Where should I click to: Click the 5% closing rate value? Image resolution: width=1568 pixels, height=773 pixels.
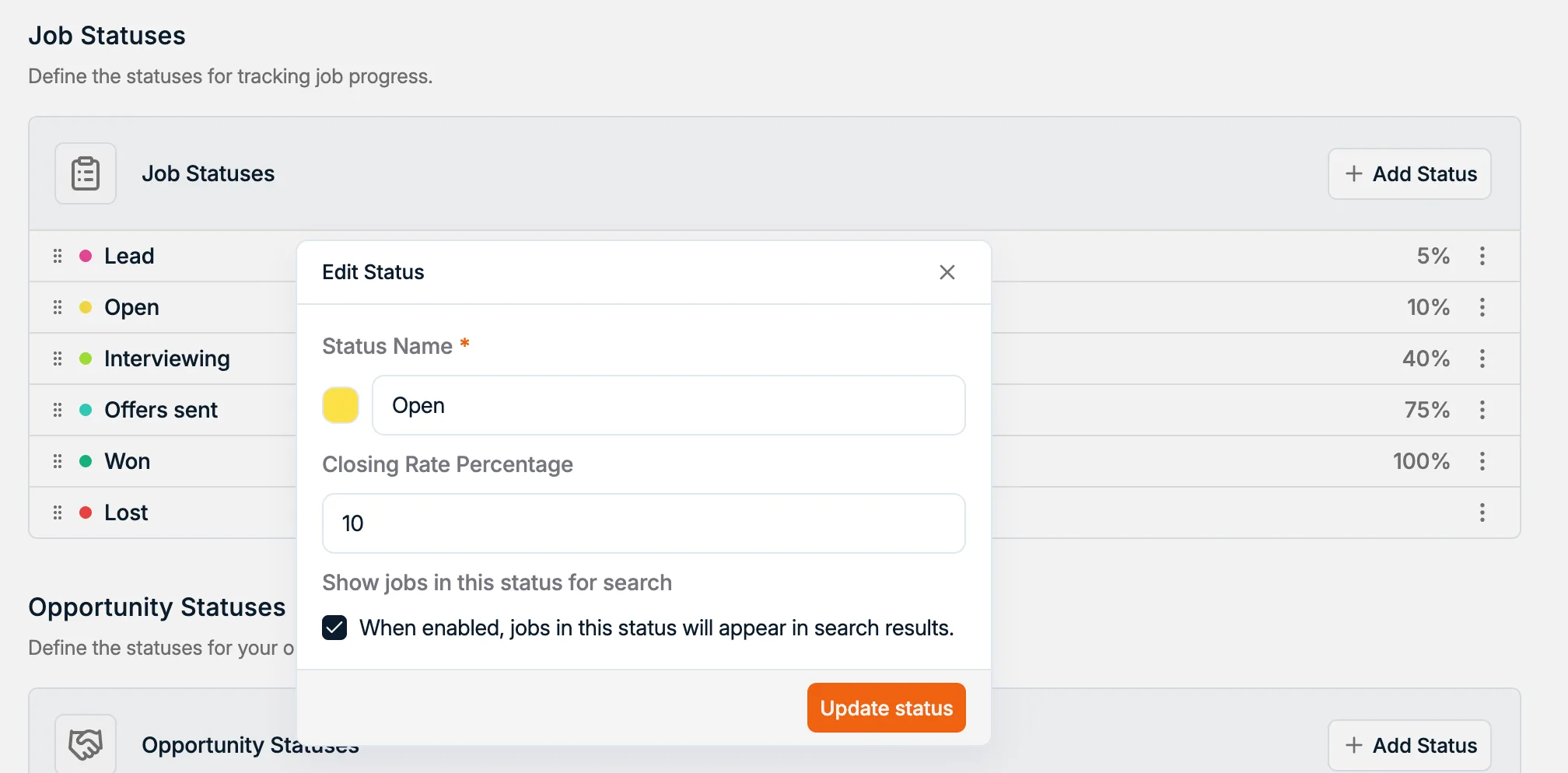(1433, 256)
